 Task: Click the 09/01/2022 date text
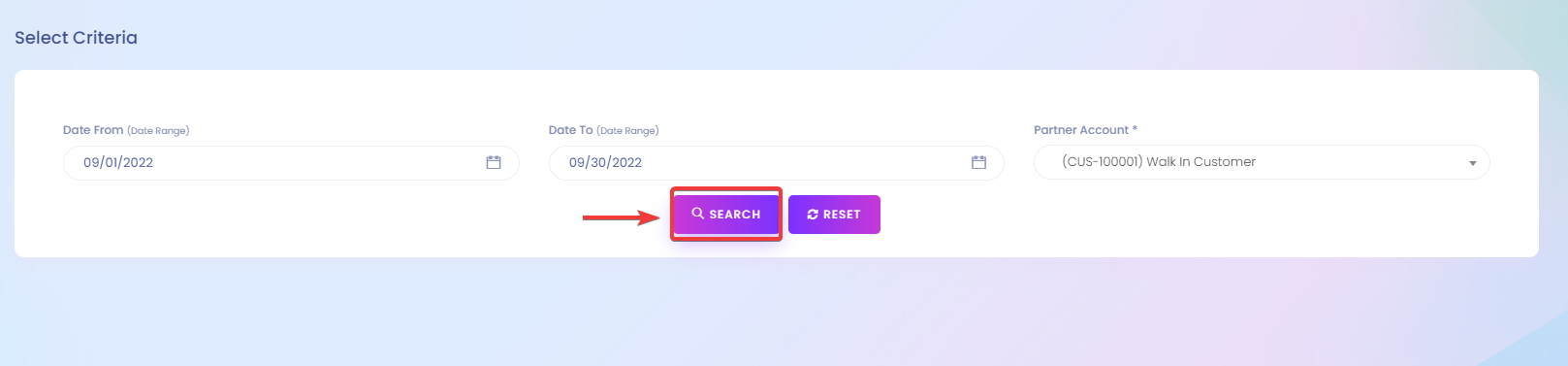(118, 163)
